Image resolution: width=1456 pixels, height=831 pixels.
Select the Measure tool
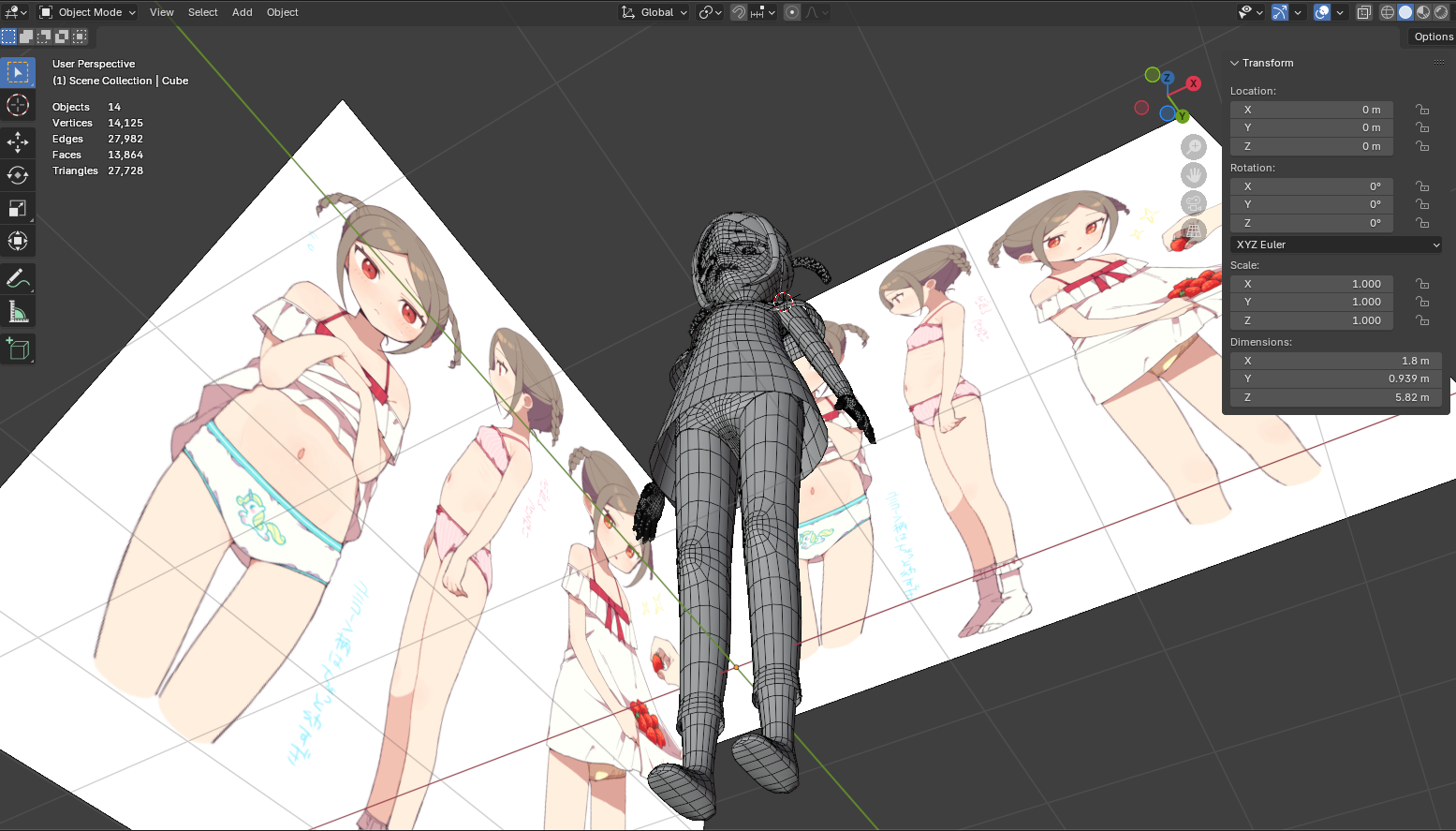(18, 312)
